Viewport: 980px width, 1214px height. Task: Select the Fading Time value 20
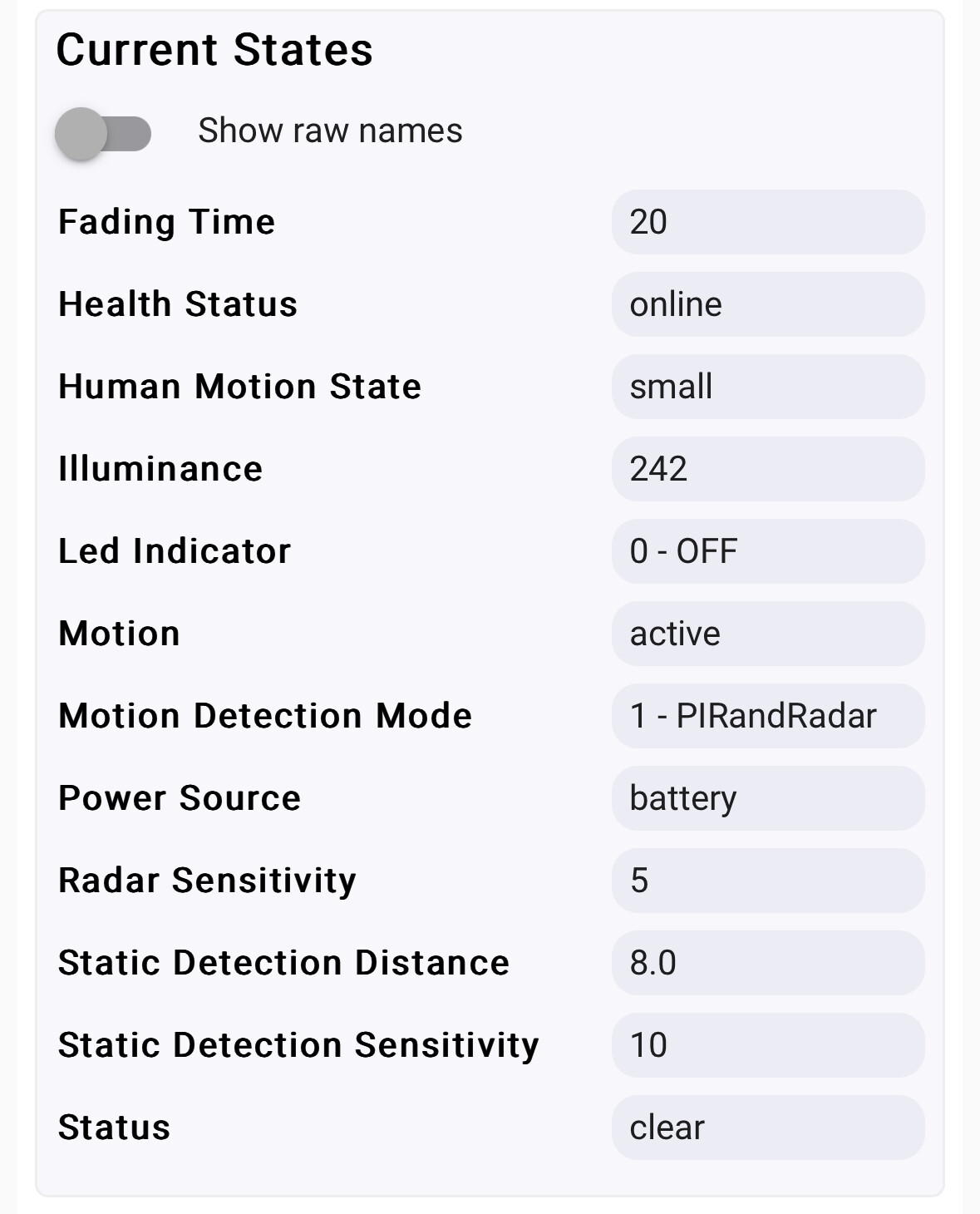click(x=768, y=222)
